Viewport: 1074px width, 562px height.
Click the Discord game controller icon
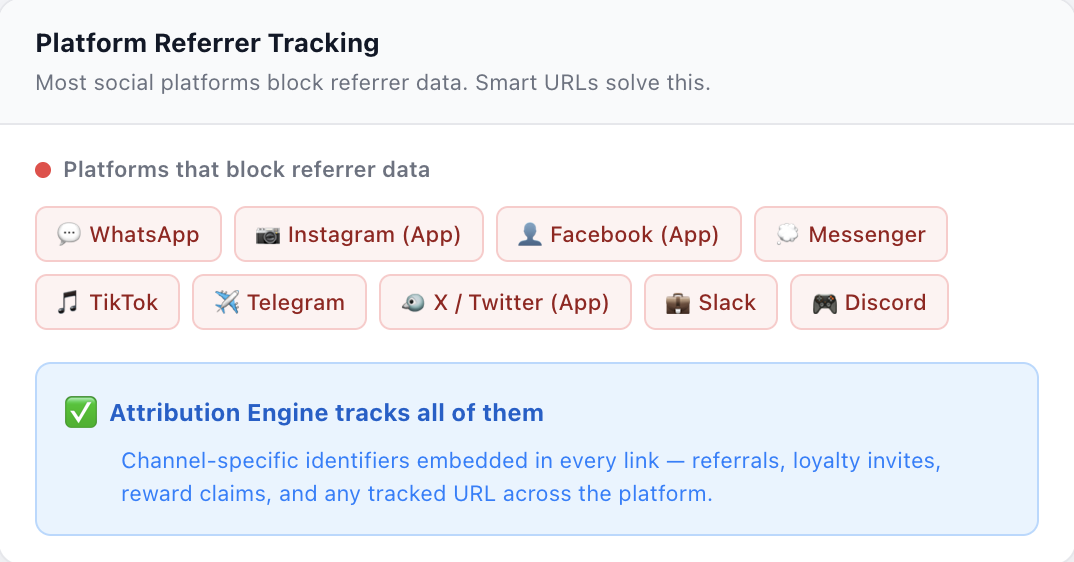click(x=824, y=303)
